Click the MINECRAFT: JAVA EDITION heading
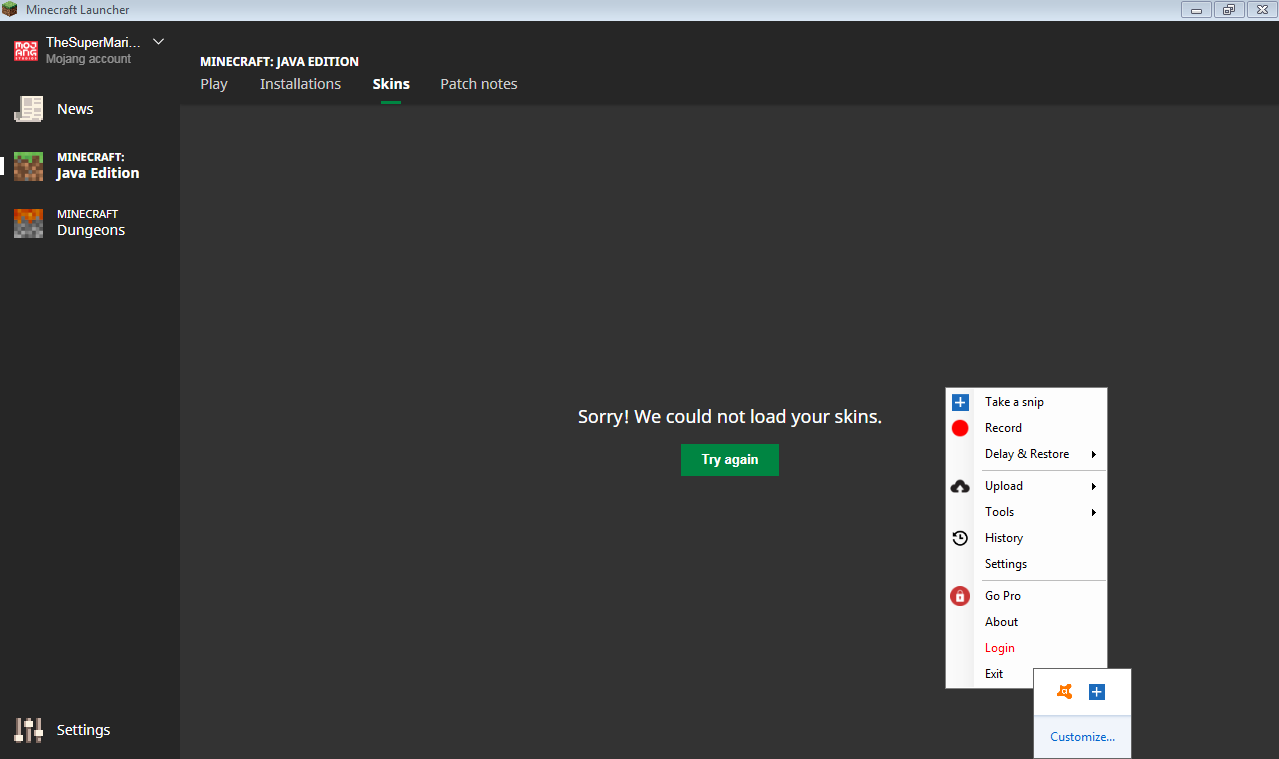Image resolution: width=1279 pixels, height=759 pixels. (279, 62)
